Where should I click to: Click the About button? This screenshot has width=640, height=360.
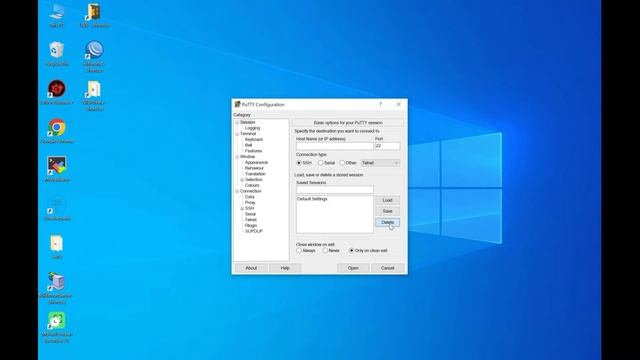[251, 268]
